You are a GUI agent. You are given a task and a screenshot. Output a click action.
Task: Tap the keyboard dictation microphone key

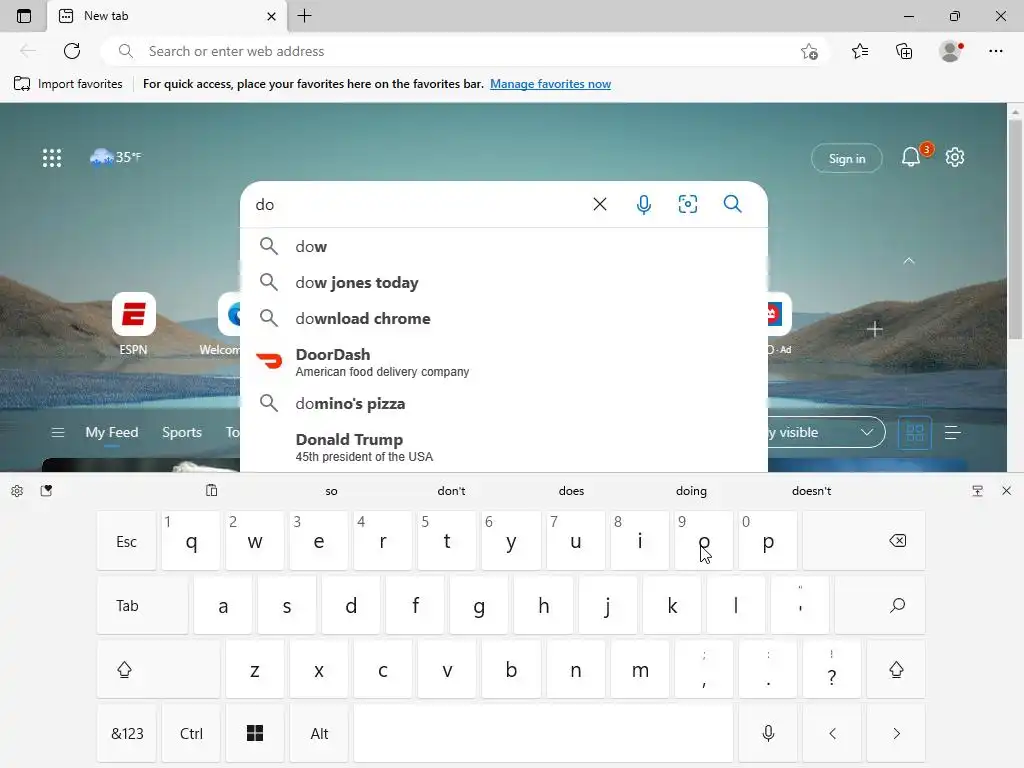click(768, 733)
